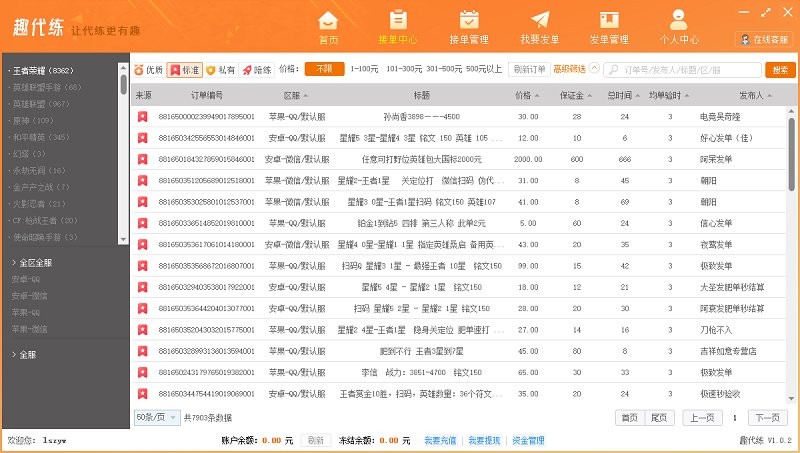This screenshot has width=800, height=453.
Task: Toggle the 优质 quality filter
Action: pyautogui.click(x=149, y=70)
